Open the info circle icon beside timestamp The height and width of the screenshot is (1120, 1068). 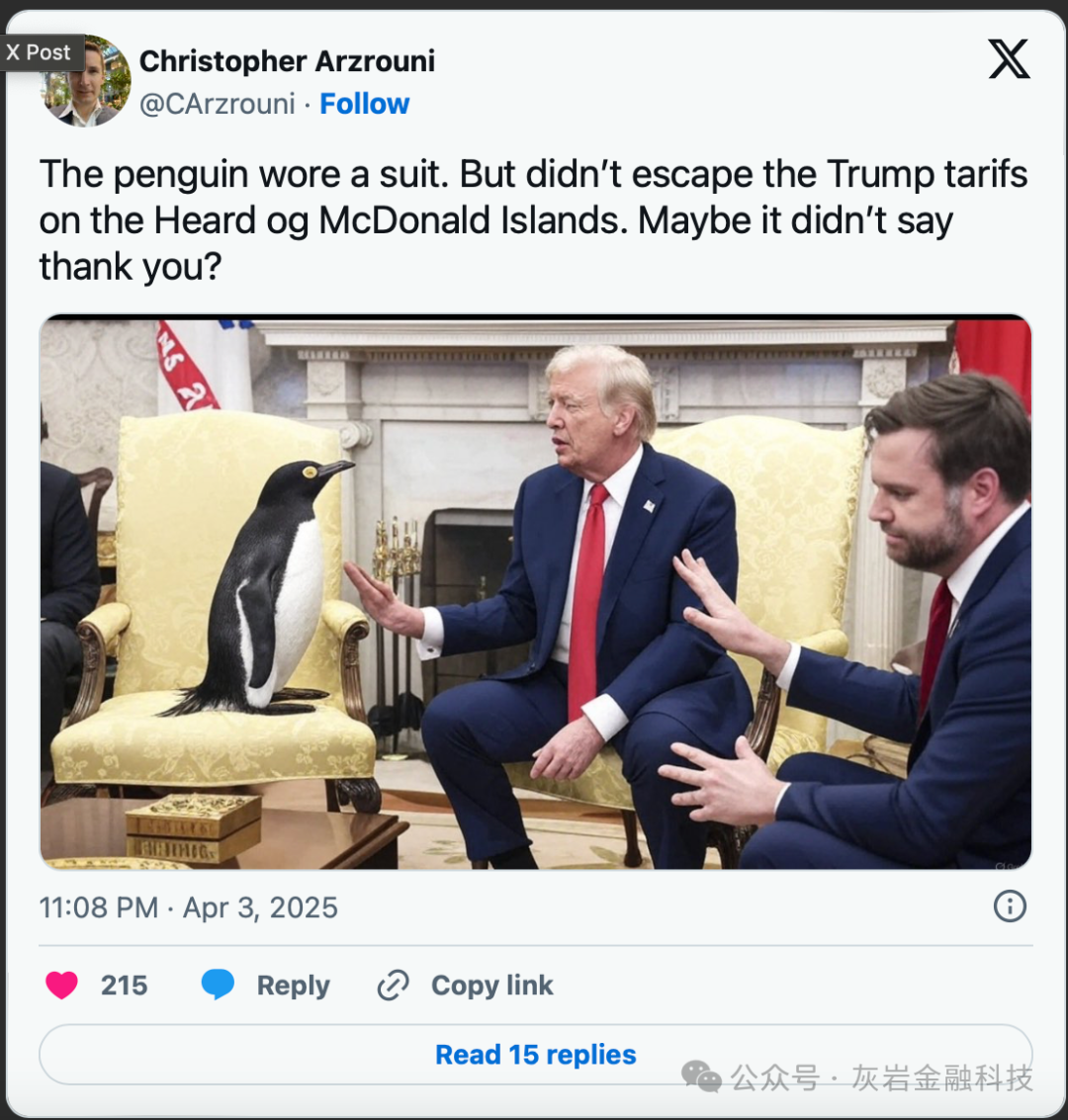(1010, 906)
